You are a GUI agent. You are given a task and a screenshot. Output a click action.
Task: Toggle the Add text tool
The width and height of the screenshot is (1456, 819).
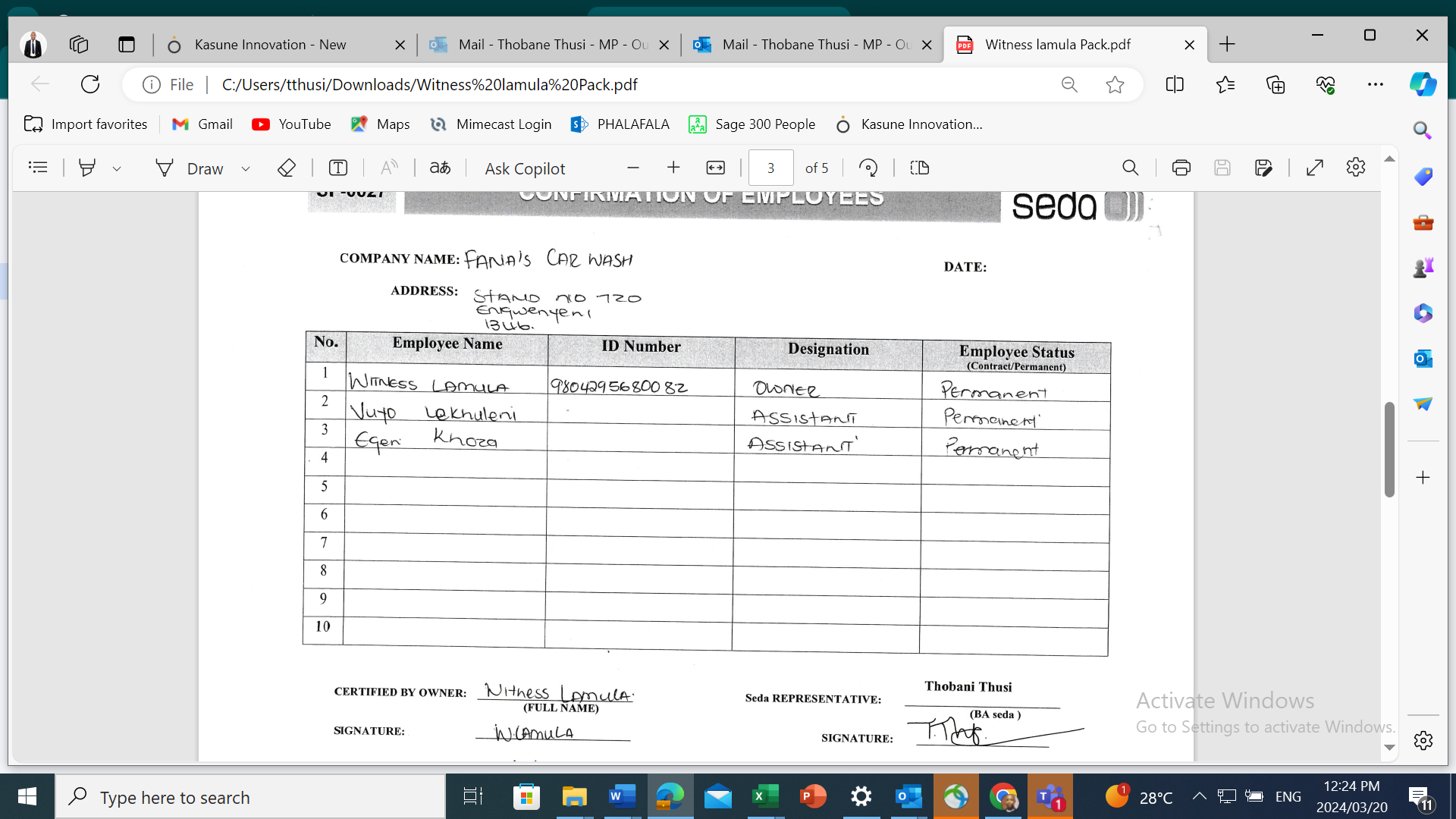[x=338, y=168]
